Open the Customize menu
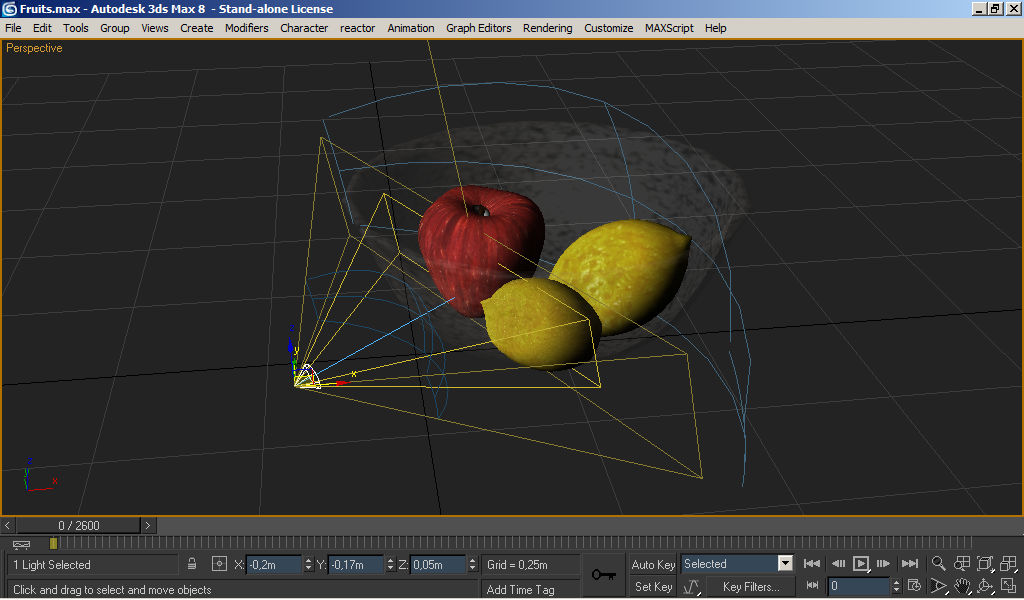 pyautogui.click(x=609, y=28)
